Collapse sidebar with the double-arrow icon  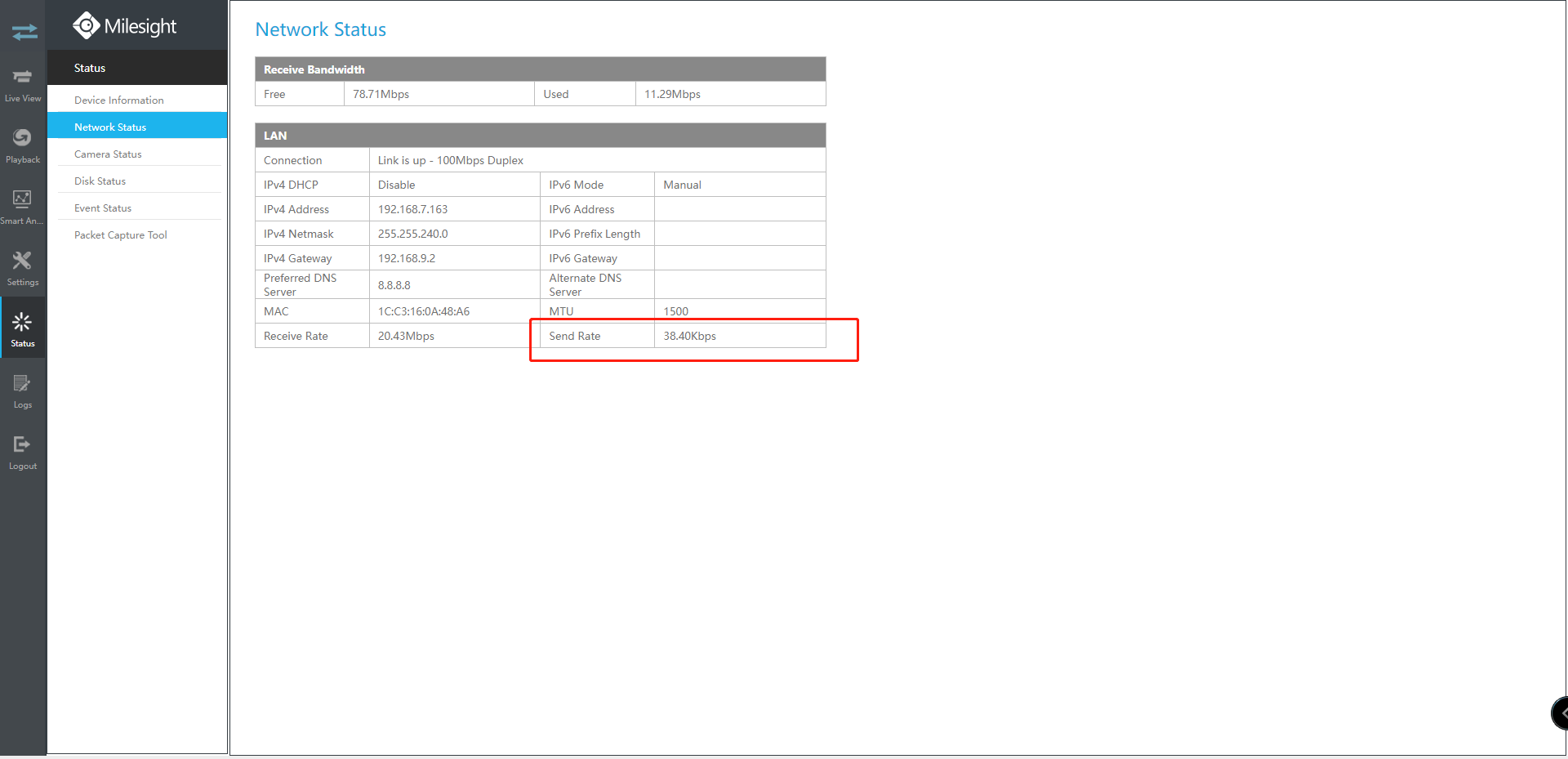pos(24,32)
